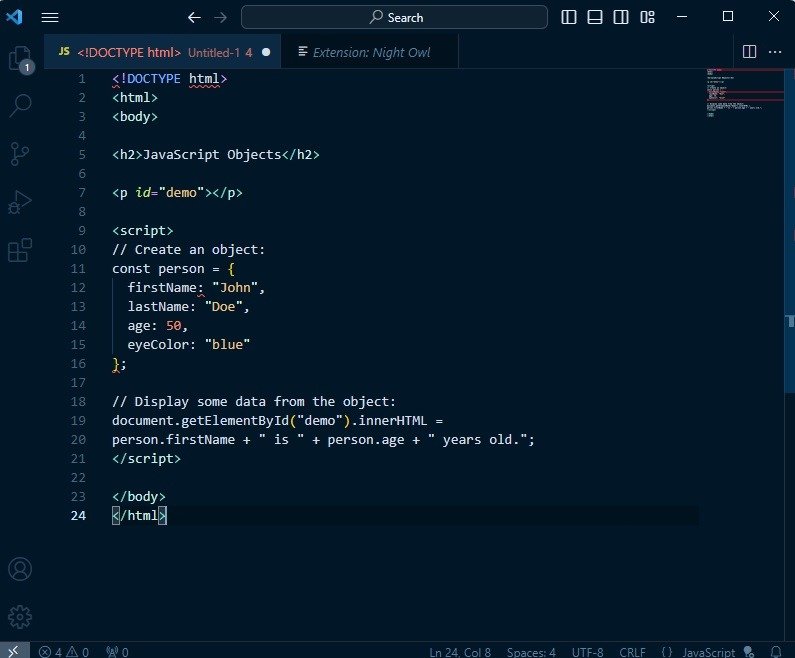Open remote window from status bar

[14, 651]
